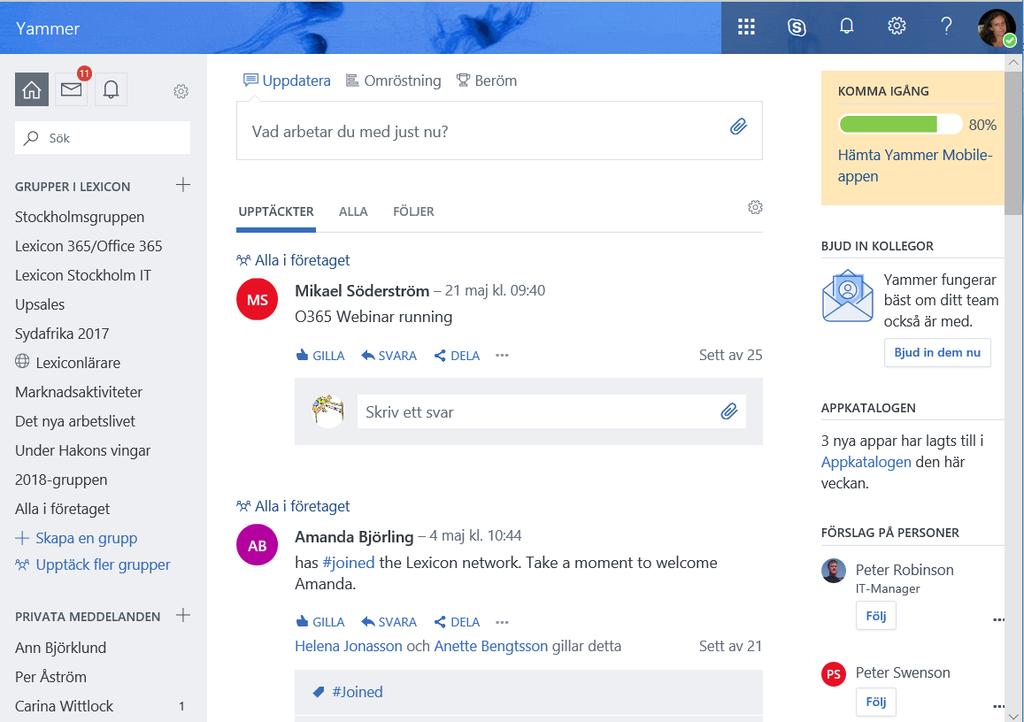Start a new private message with plus icon

tap(183, 615)
